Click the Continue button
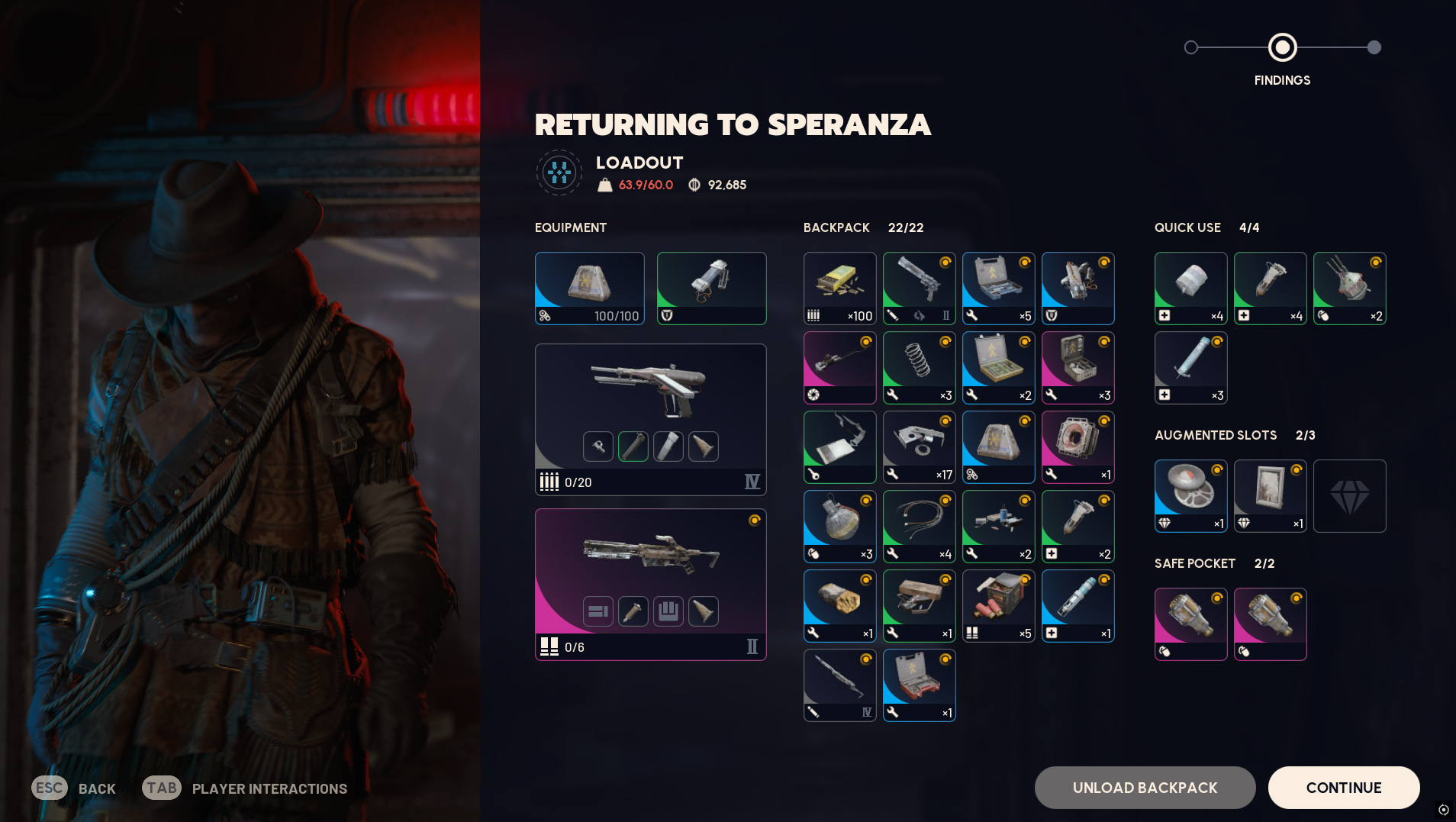 [1343, 788]
